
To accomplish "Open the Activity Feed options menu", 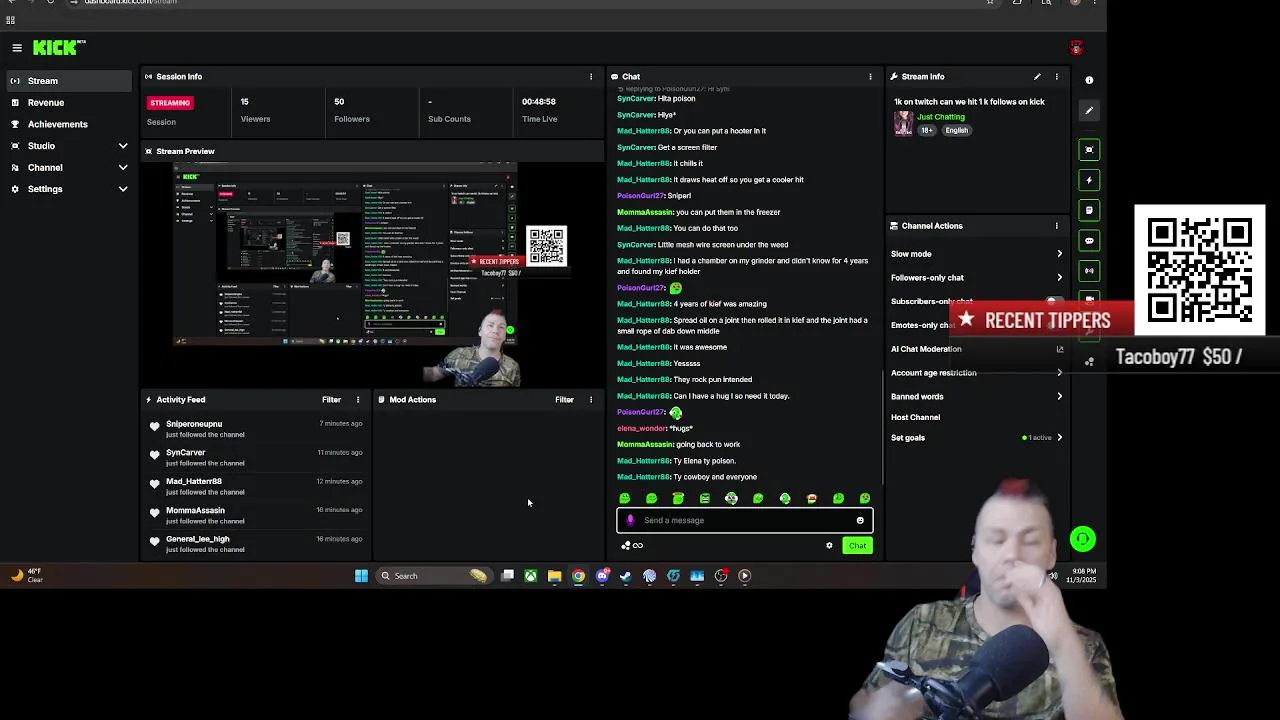I will [357, 400].
